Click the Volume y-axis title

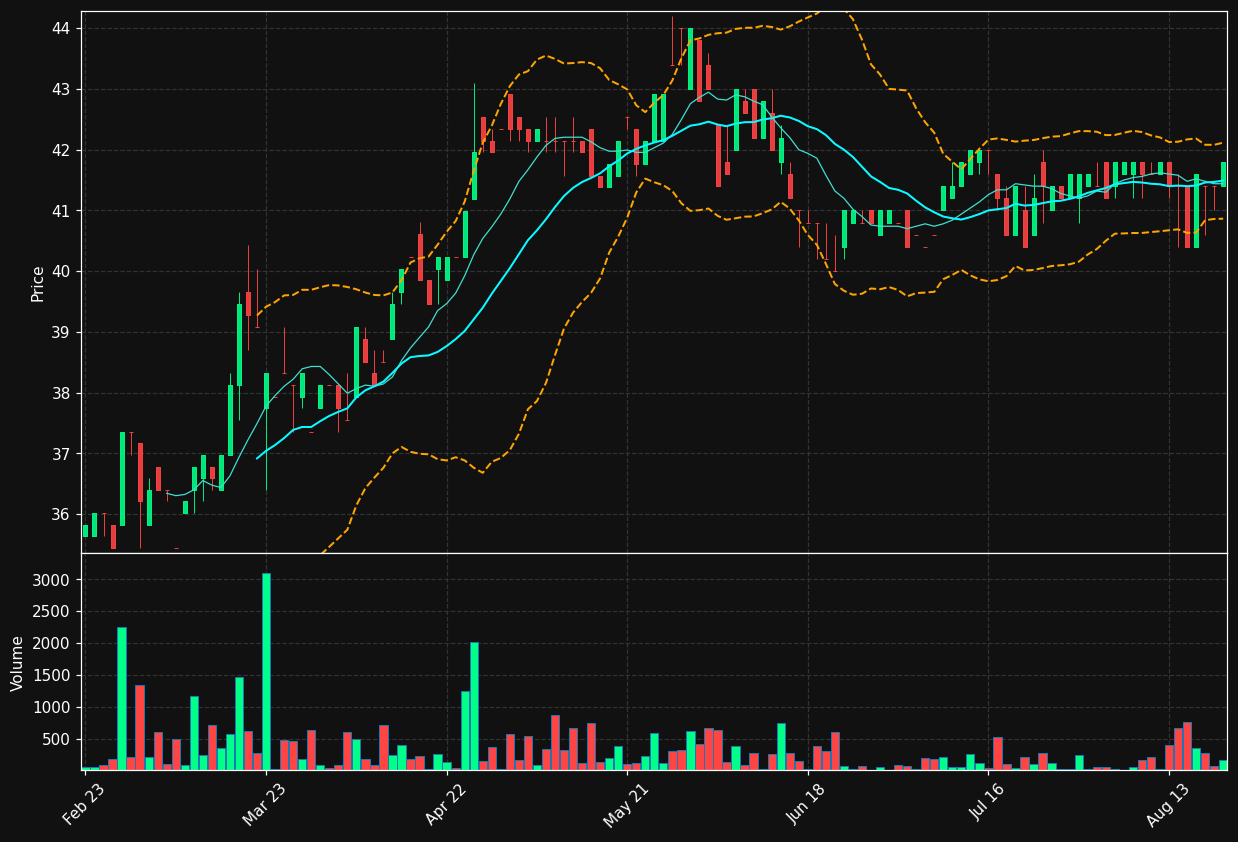tap(17, 663)
